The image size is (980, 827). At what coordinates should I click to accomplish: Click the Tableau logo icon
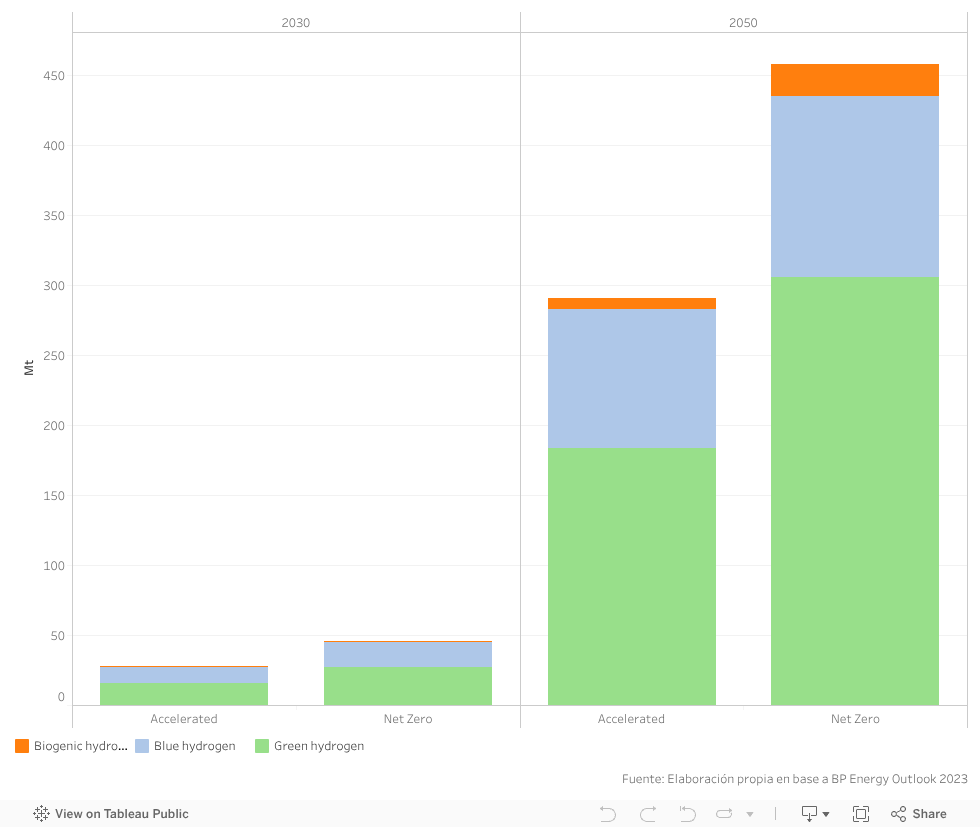click(x=41, y=813)
